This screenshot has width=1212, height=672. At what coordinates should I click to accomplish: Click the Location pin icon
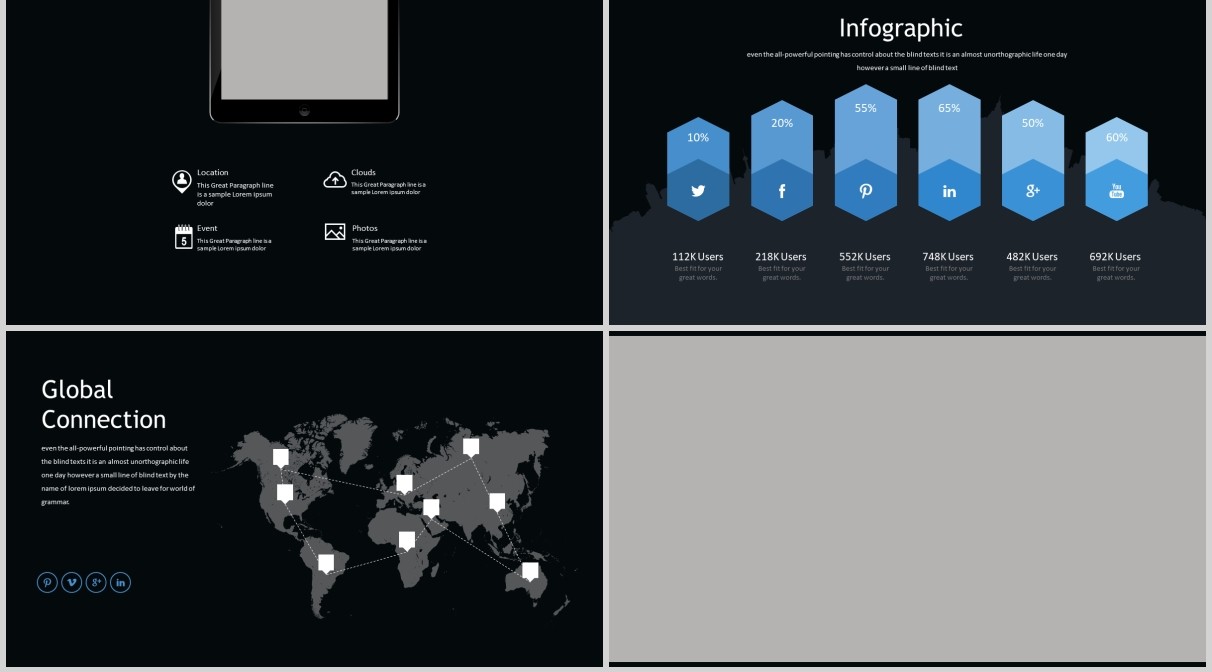click(181, 181)
